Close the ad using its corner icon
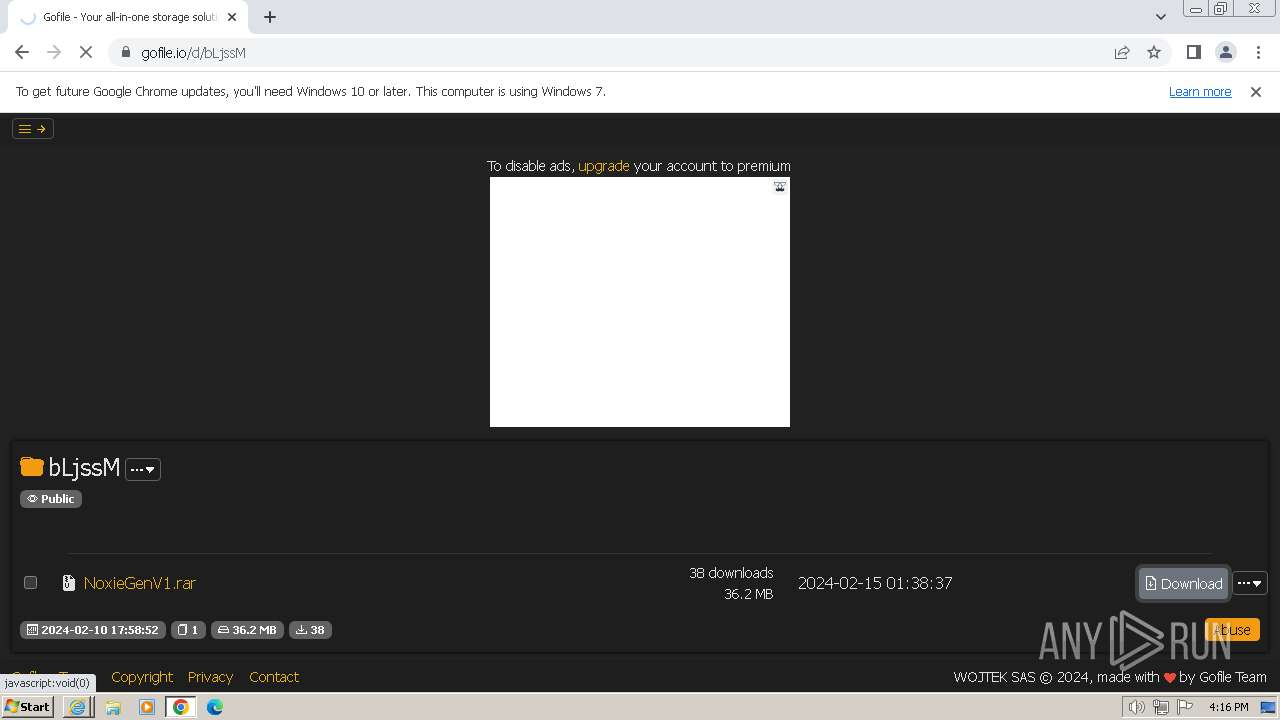The width and height of the screenshot is (1280, 720). tap(780, 186)
